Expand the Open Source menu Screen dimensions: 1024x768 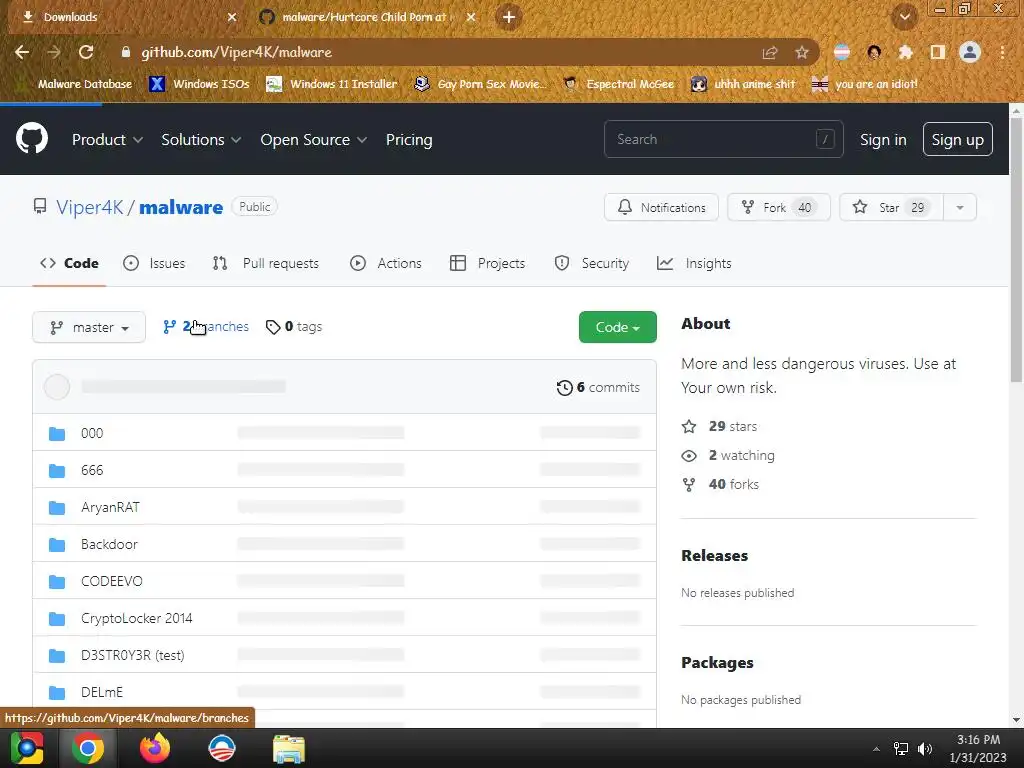(313, 139)
